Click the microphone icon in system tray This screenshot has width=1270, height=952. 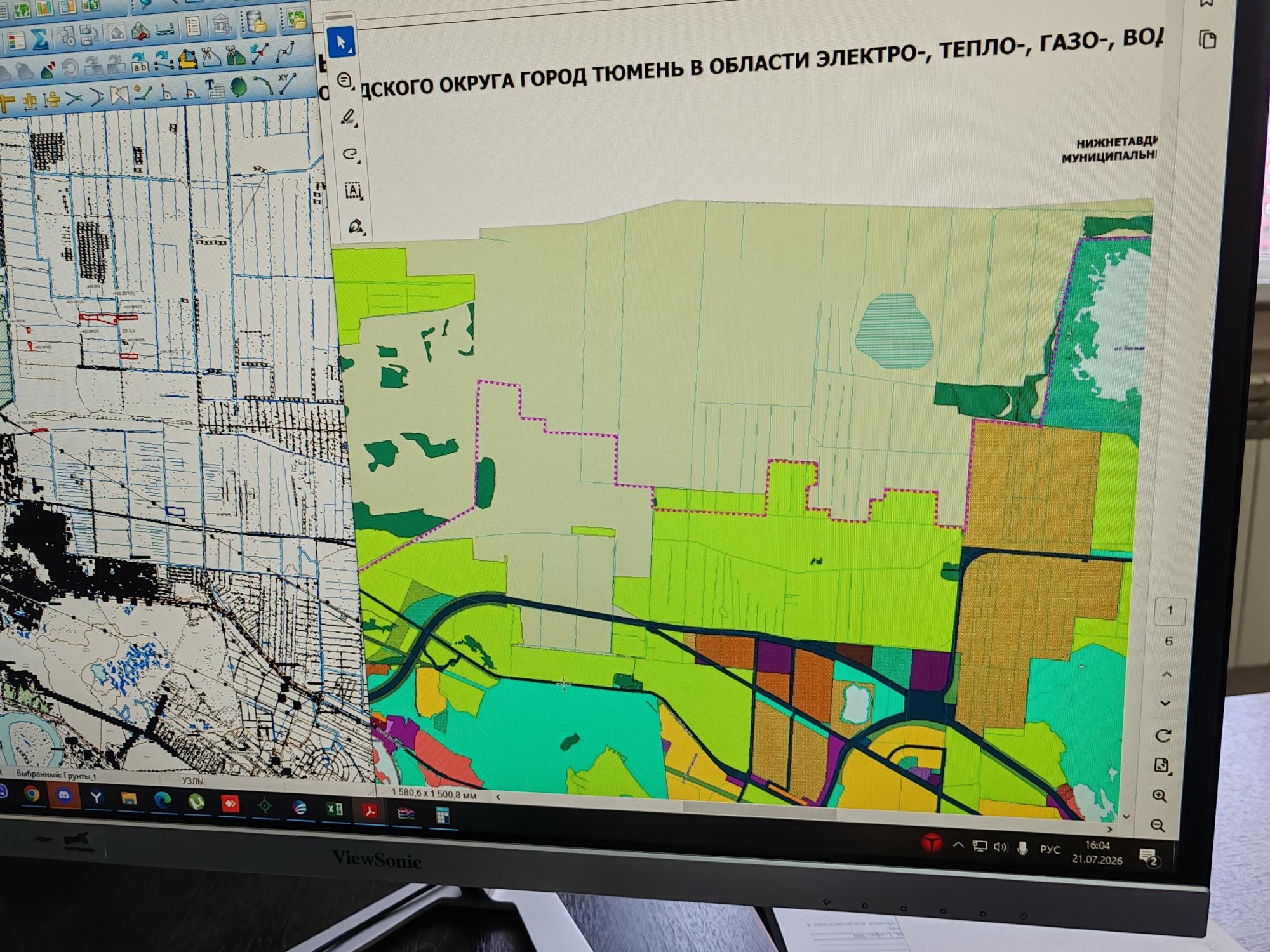pyautogui.click(x=1022, y=848)
